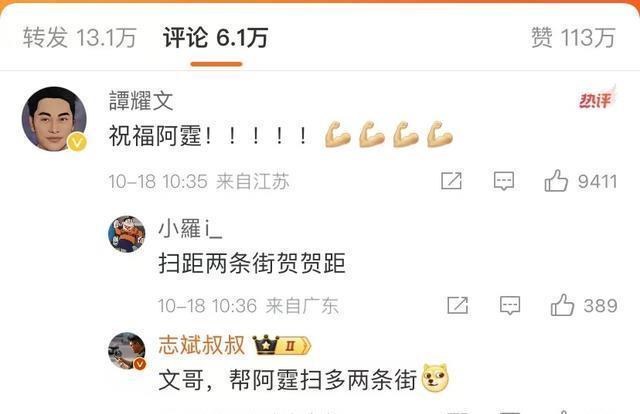Open the 小羅i_ username link

point(190,228)
